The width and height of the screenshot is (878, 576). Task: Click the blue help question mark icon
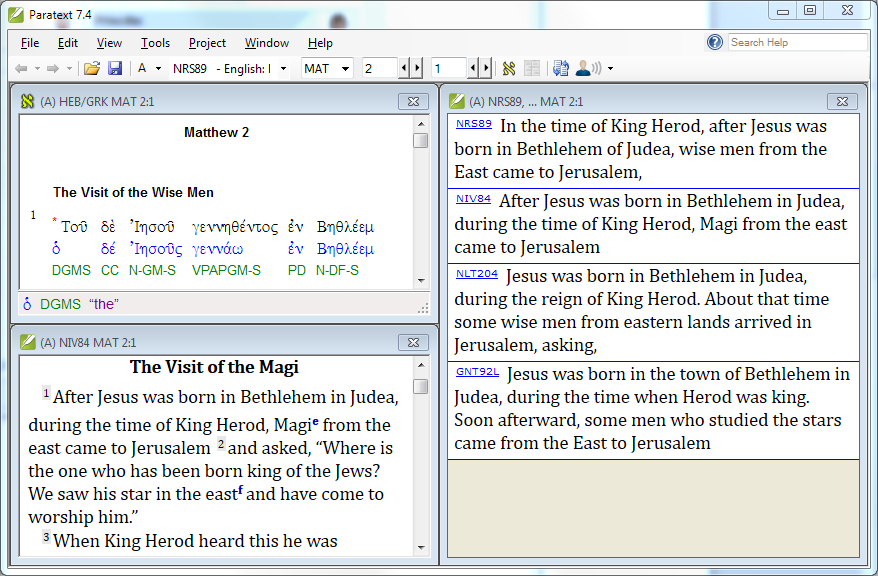point(715,42)
